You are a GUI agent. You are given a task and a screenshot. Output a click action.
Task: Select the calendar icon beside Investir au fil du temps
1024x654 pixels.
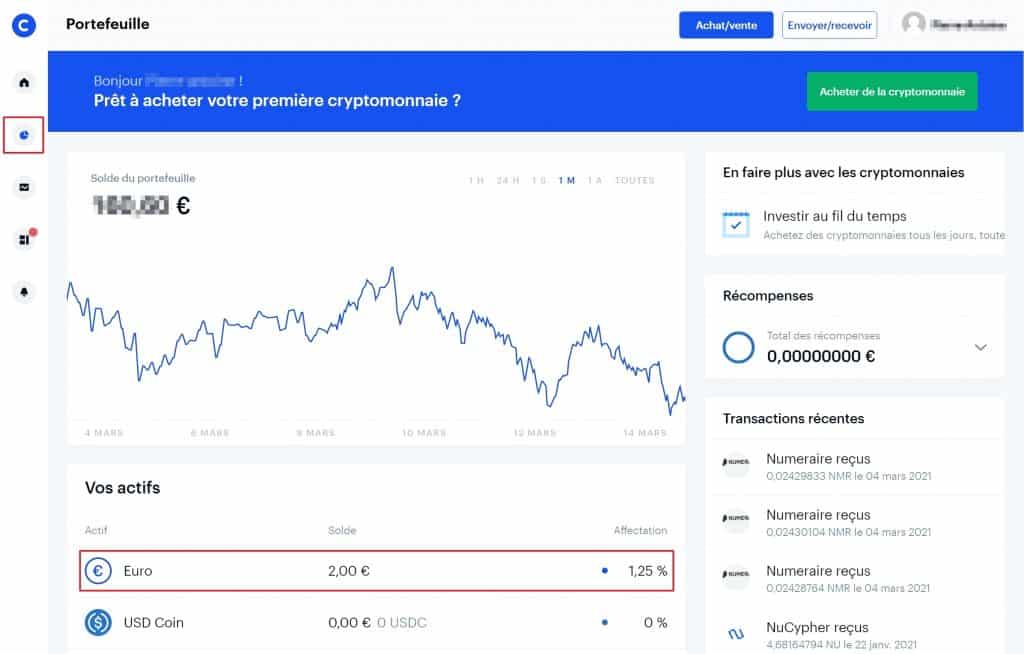736,224
